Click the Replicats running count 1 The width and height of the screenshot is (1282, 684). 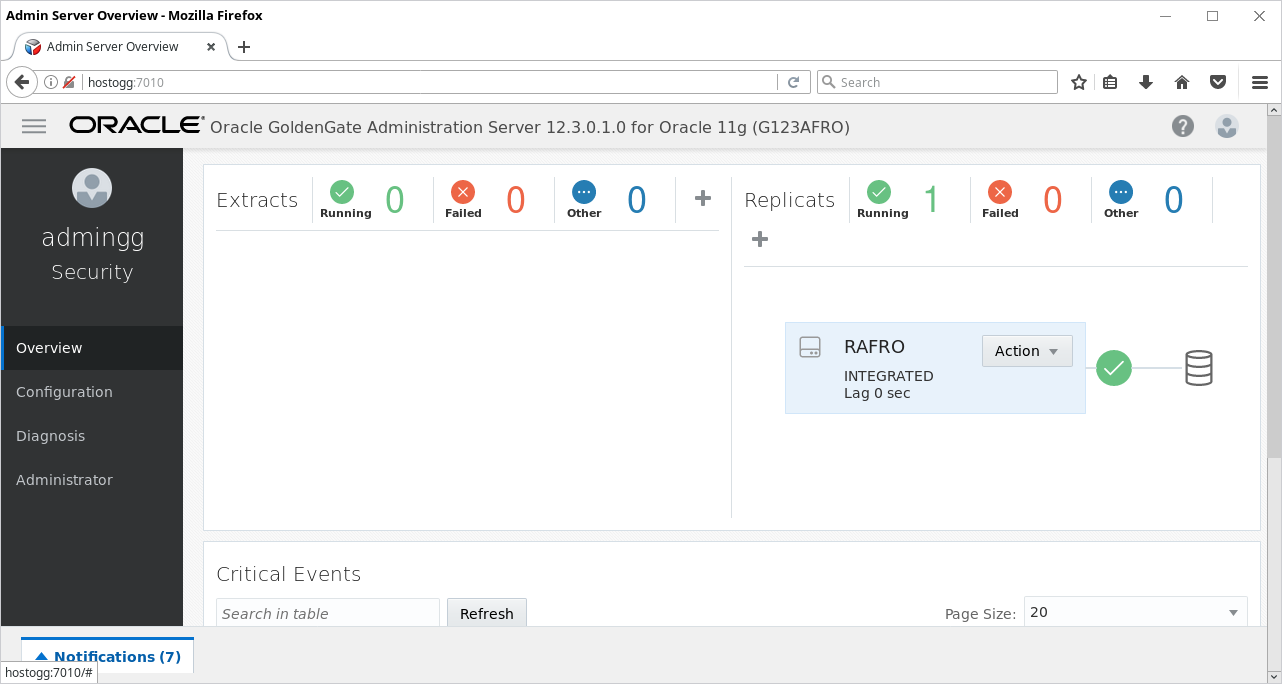click(x=931, y=200)
